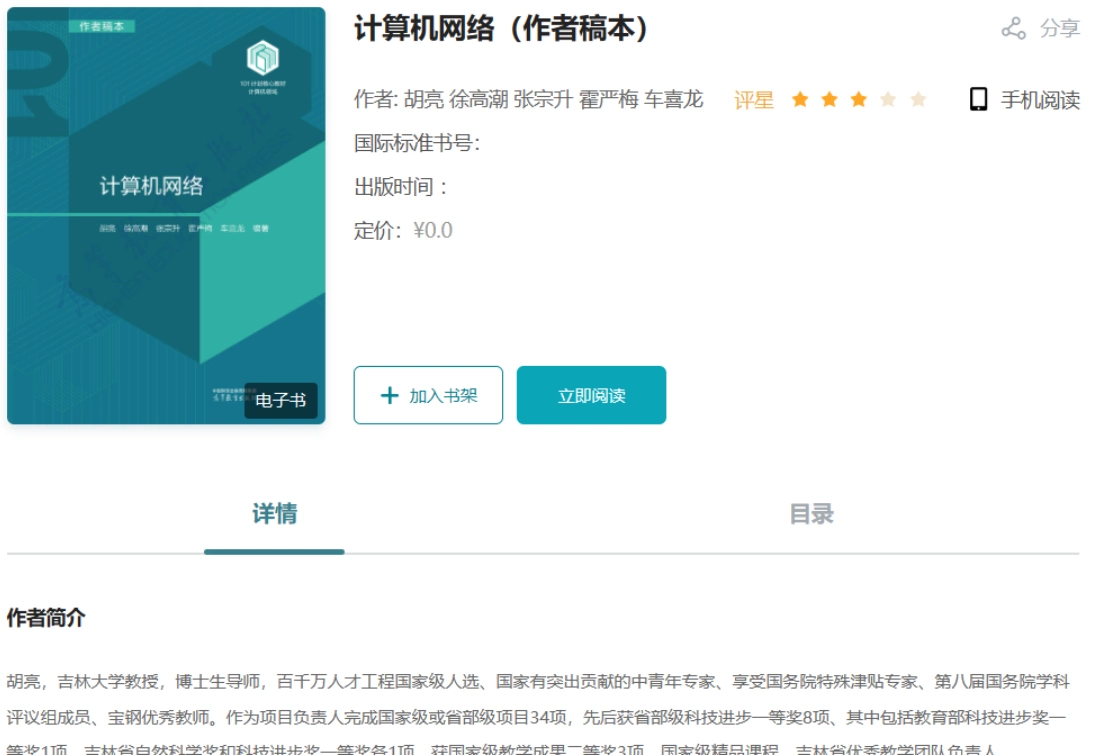This screenshot has height=755, width=1101.
Task: Switch to the 详情 tab
Action: pyautogui.click(x=275, y=514)
